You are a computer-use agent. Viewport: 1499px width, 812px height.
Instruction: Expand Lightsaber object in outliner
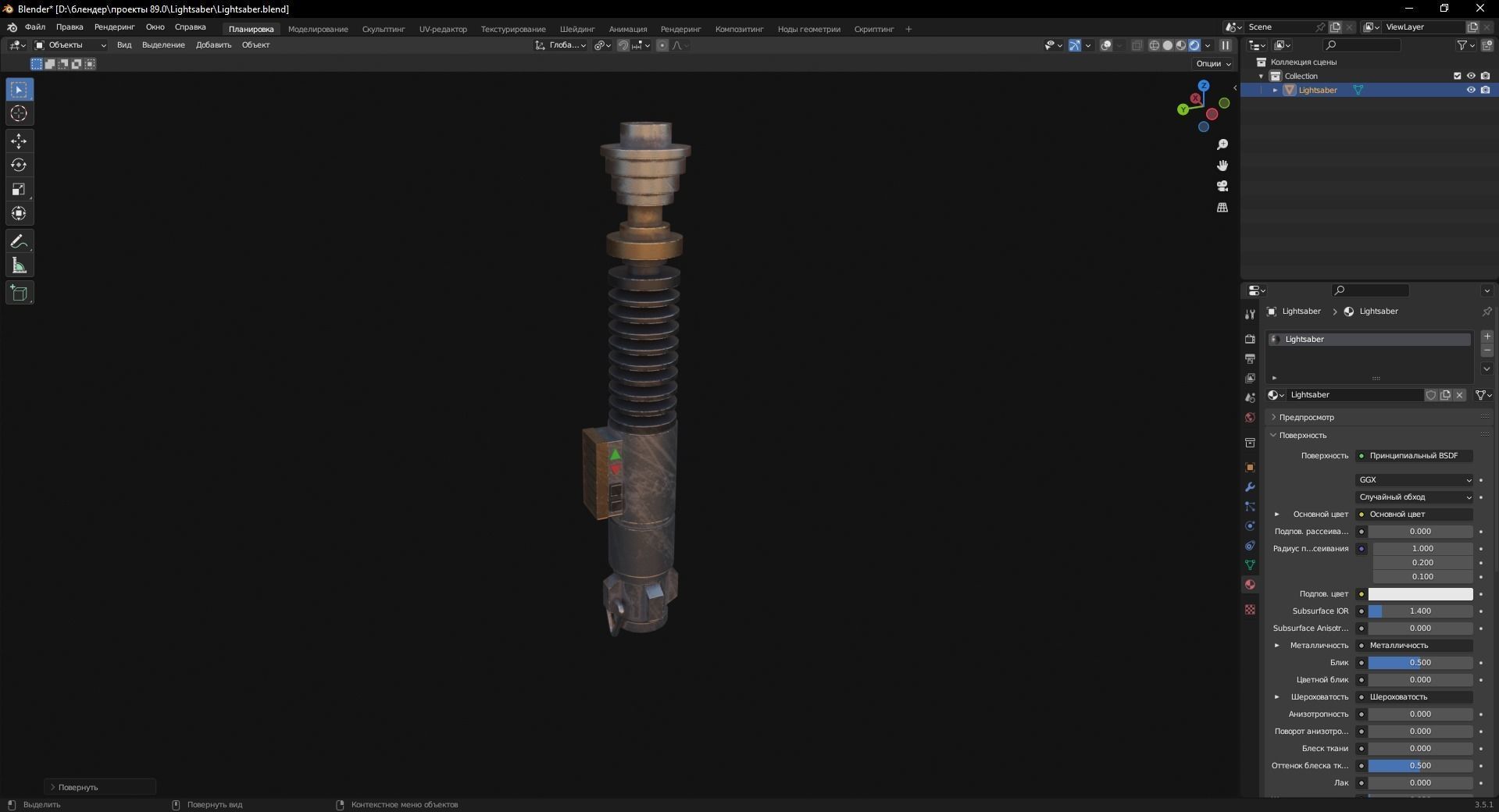click(1276, 91)
